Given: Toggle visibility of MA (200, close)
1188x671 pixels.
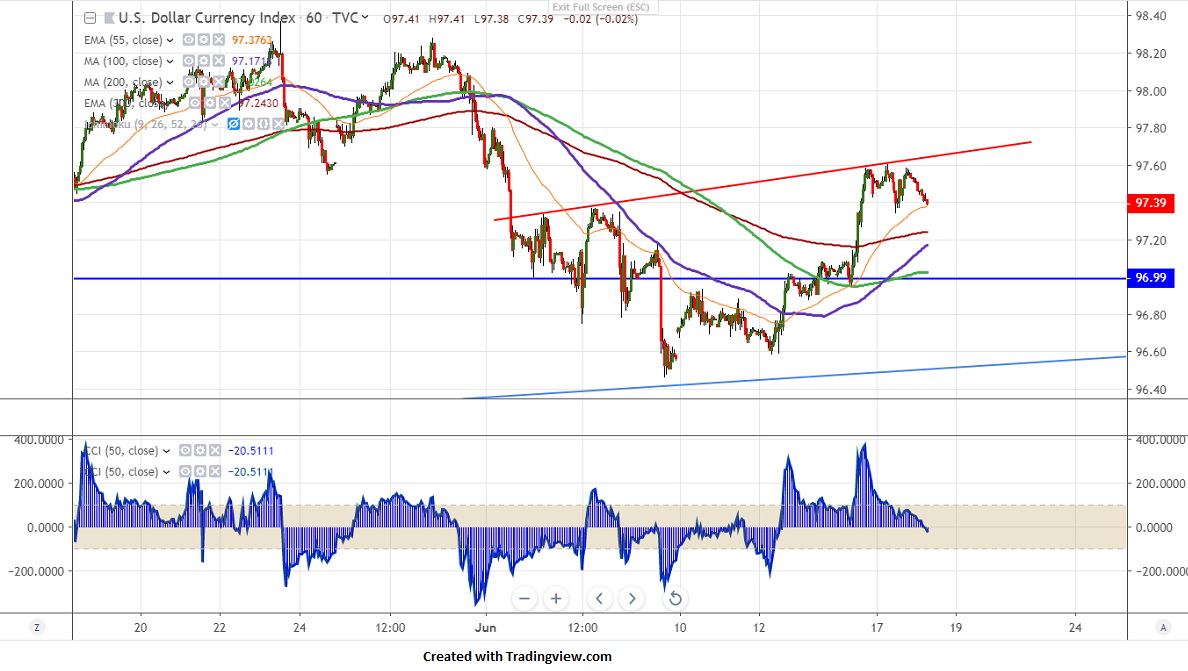Looking at the screenshot, I should point(189,82).
